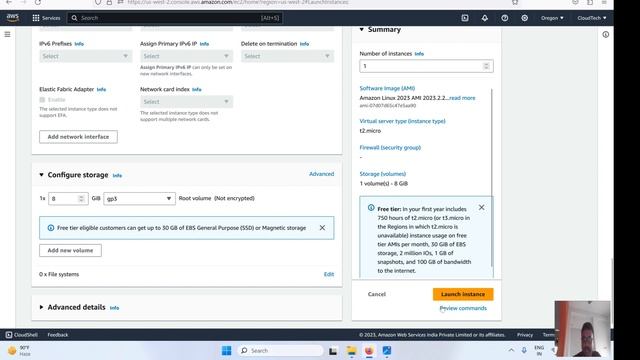Open File Explorer from the taskbar
The image size is (640, 360).
[351, 351]
